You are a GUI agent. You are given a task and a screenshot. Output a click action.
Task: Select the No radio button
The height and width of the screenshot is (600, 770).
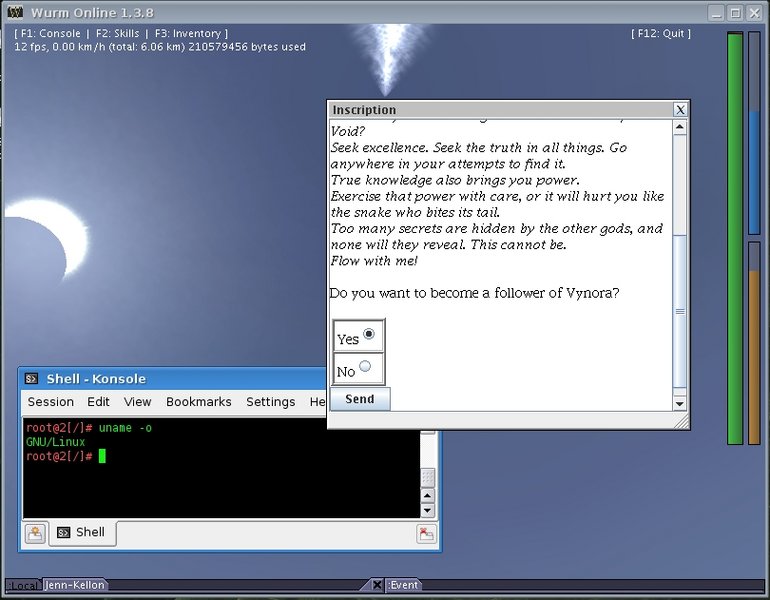[x=365, y=366]
